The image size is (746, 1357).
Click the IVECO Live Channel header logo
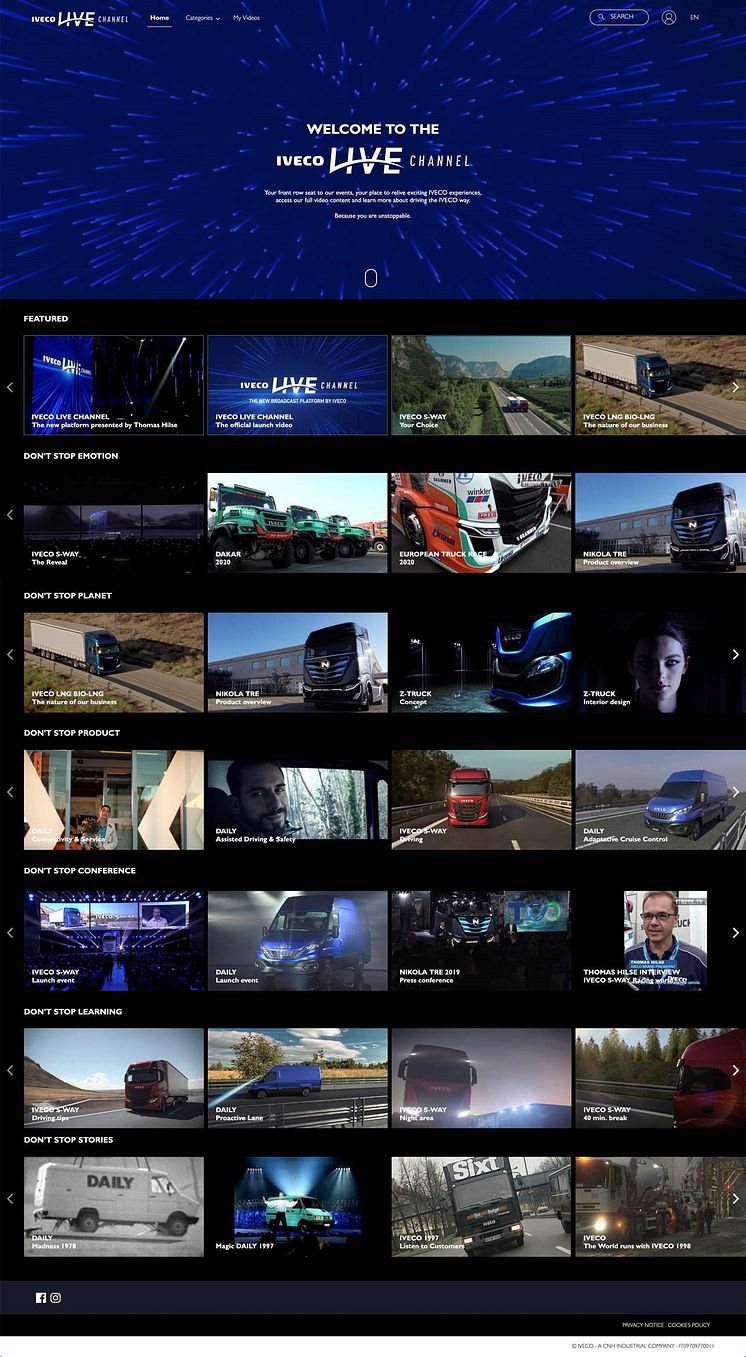(80, 18)
